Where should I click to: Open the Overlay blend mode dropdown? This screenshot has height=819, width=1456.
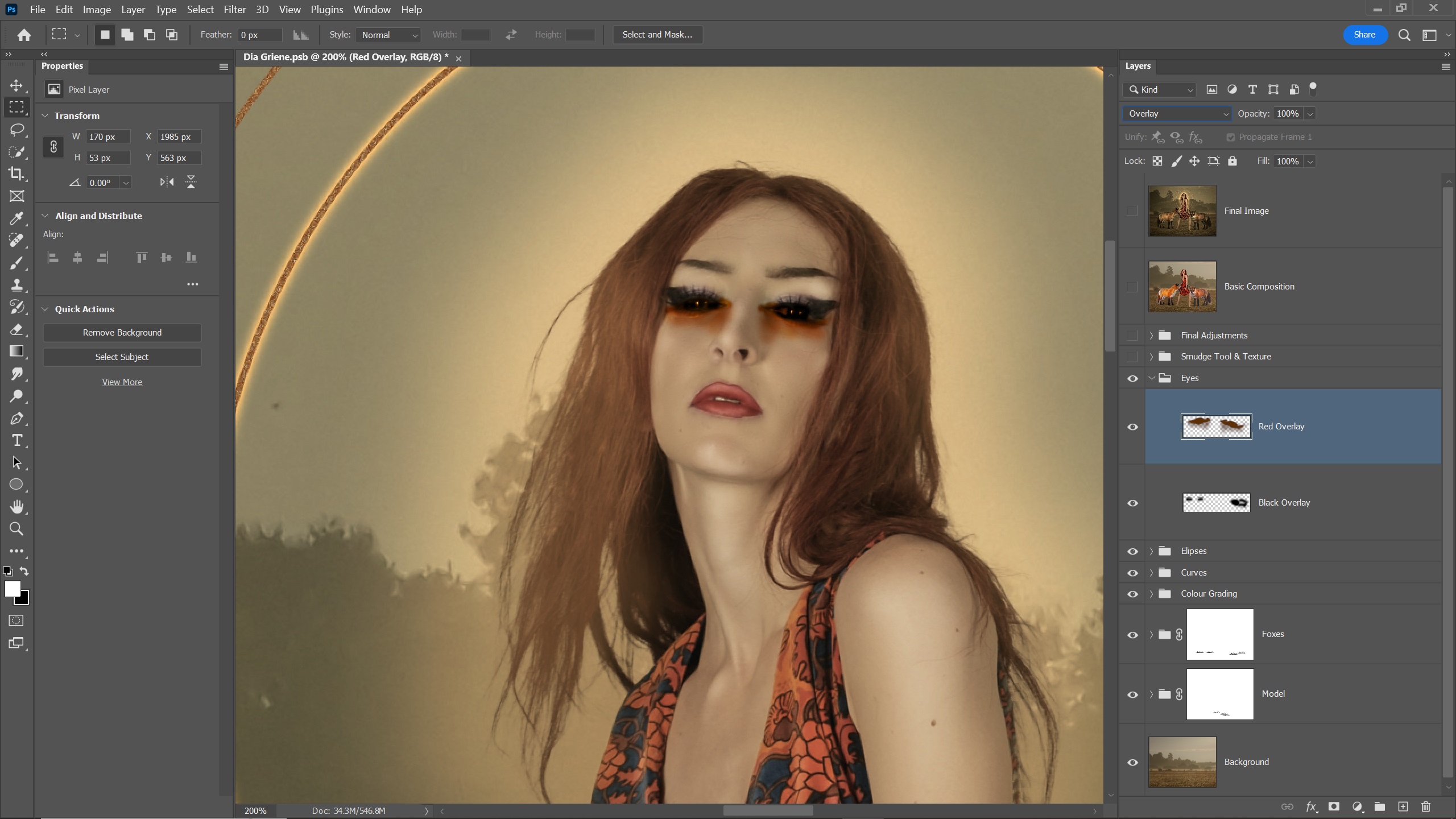pos(1176,114)
